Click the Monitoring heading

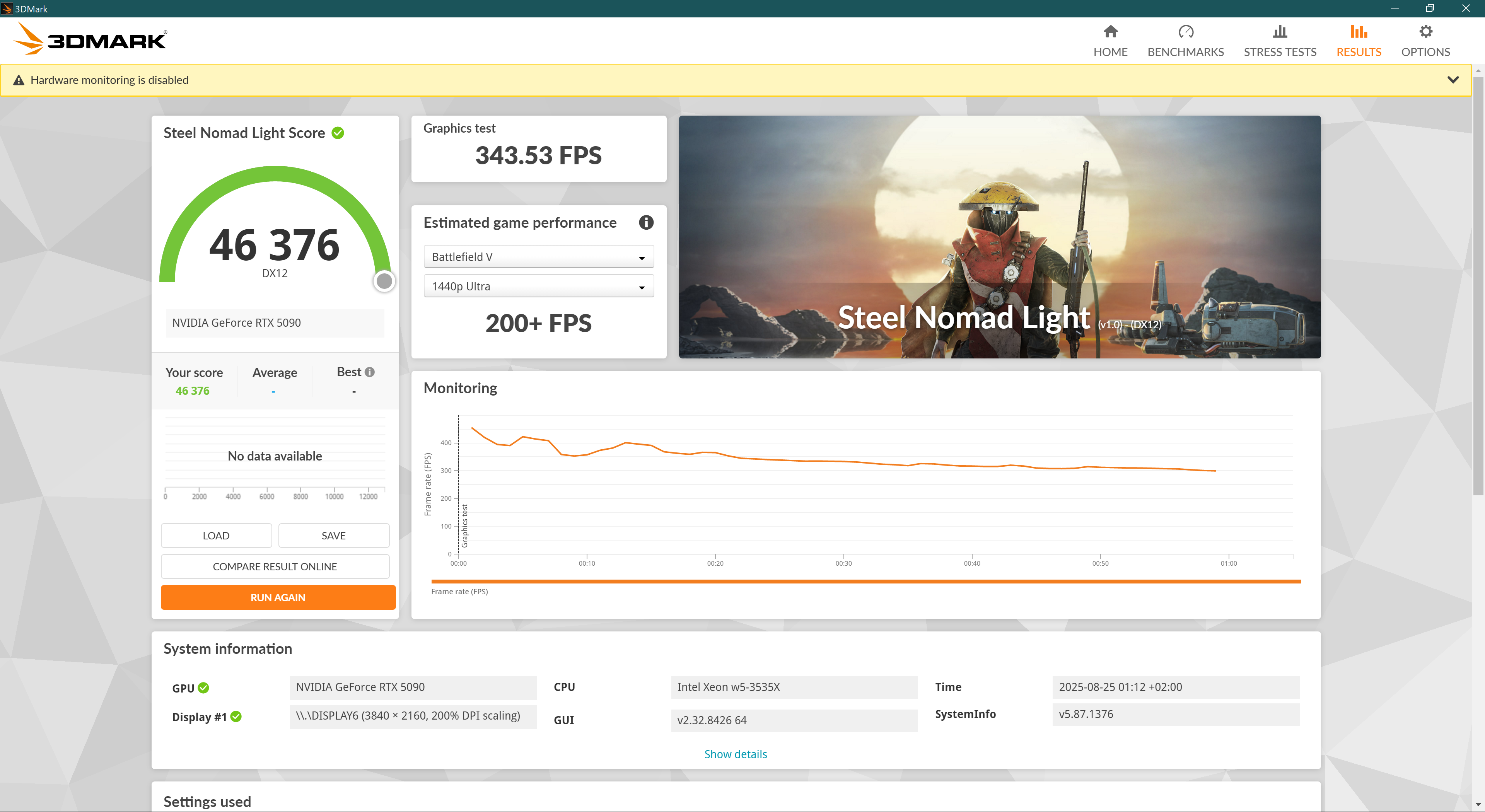coord(460,389)
